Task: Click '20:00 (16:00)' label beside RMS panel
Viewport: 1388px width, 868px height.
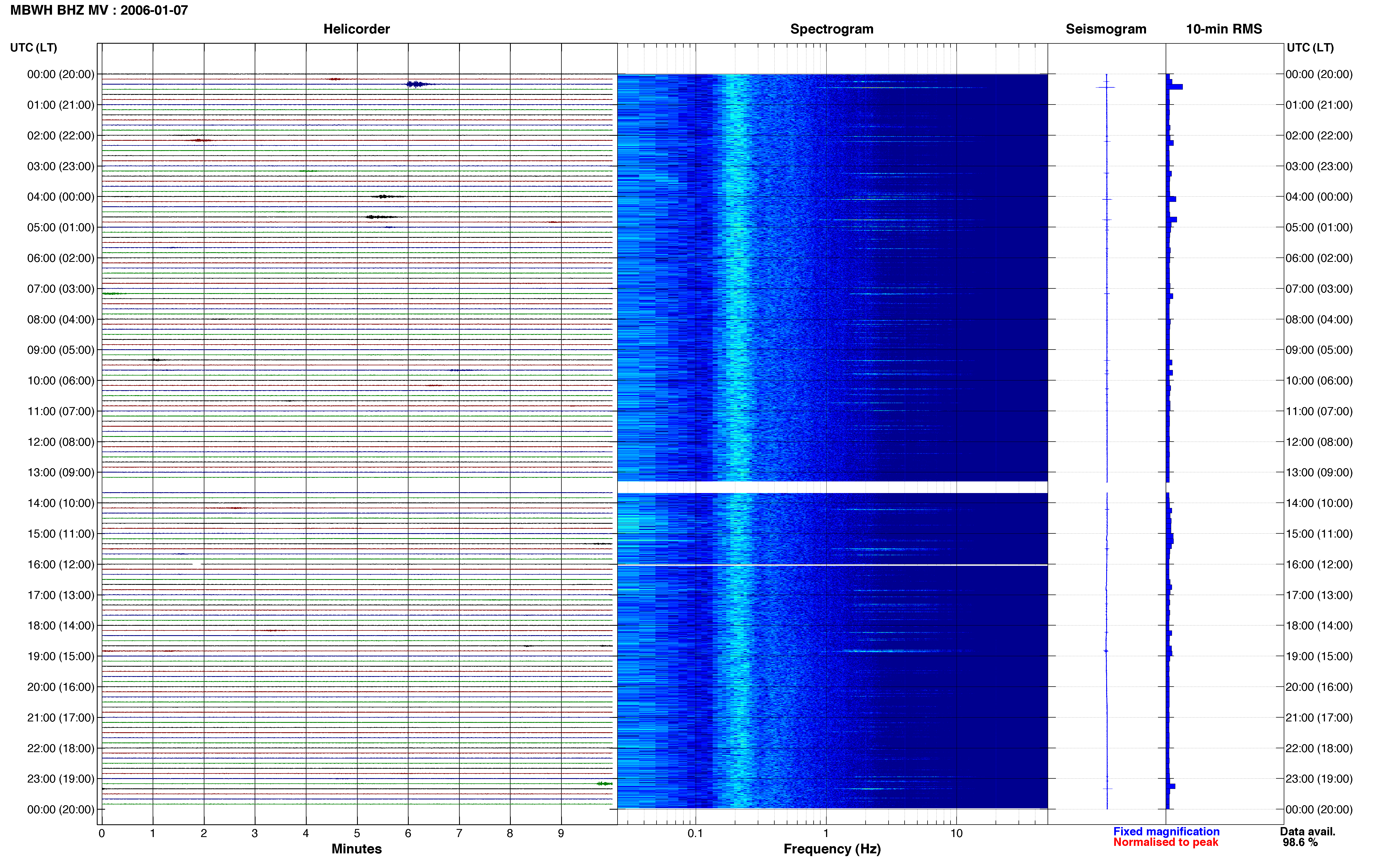Action: (1319, 687)
